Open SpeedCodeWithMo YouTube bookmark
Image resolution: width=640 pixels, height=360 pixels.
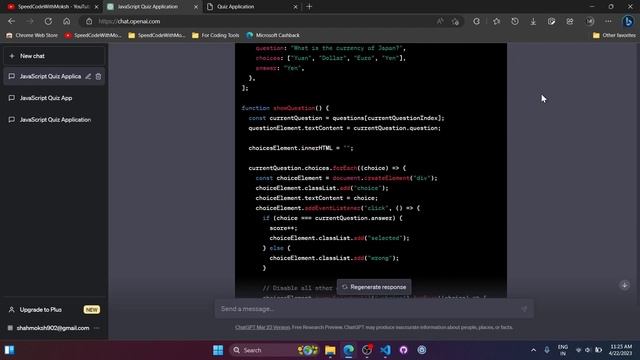point(93,36)
